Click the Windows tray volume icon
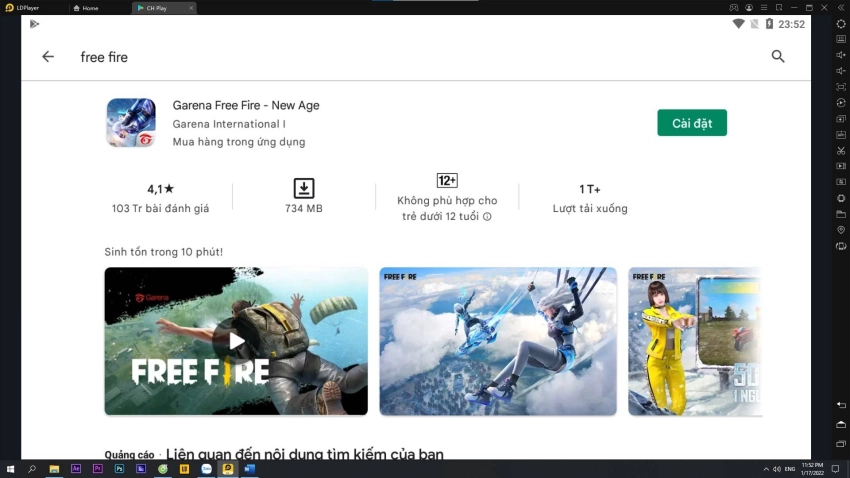Viewport: 850px width, 478px height. pyautogui.click(x=777, y=469)
